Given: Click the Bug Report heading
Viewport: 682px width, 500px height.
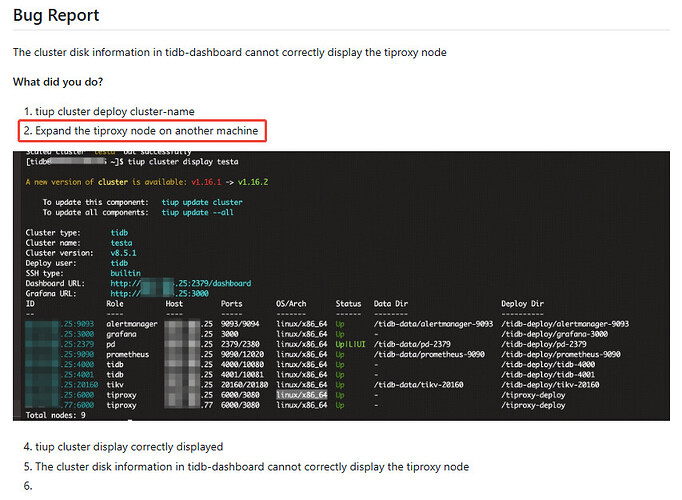Looking at the screenshot, I should point(55,15).
